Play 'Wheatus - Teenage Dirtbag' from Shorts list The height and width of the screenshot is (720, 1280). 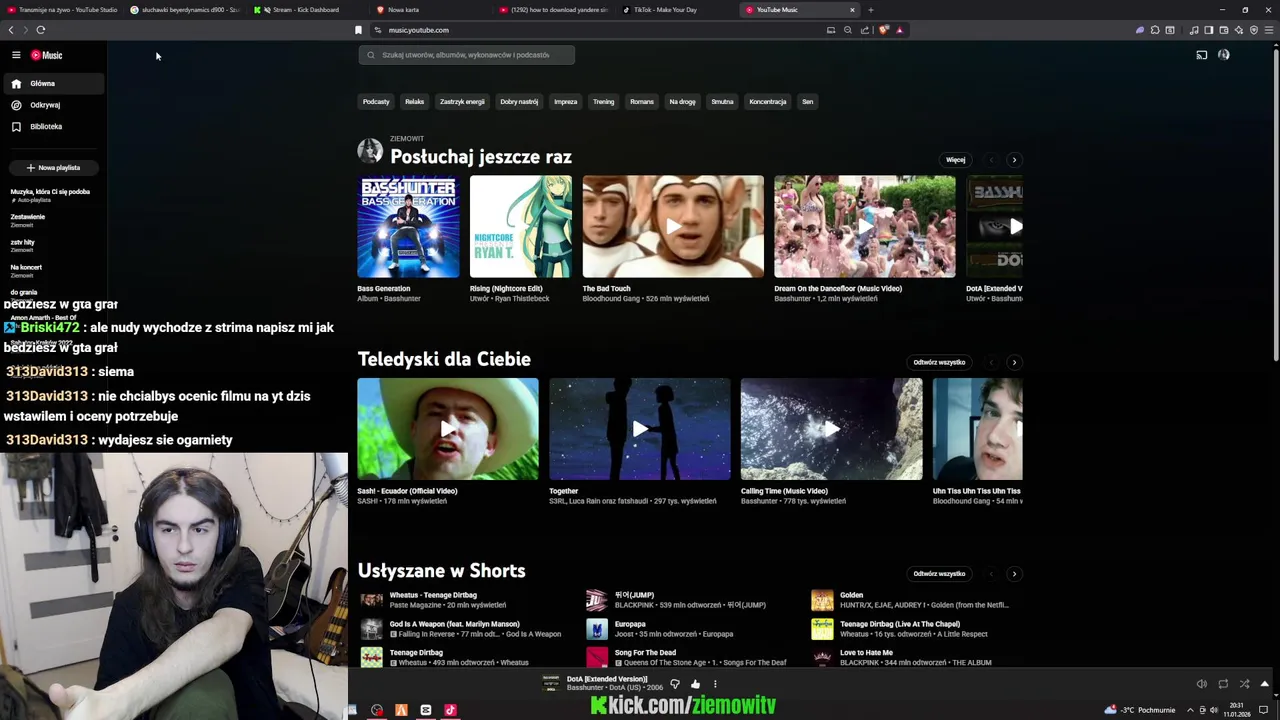pos(372,600)
